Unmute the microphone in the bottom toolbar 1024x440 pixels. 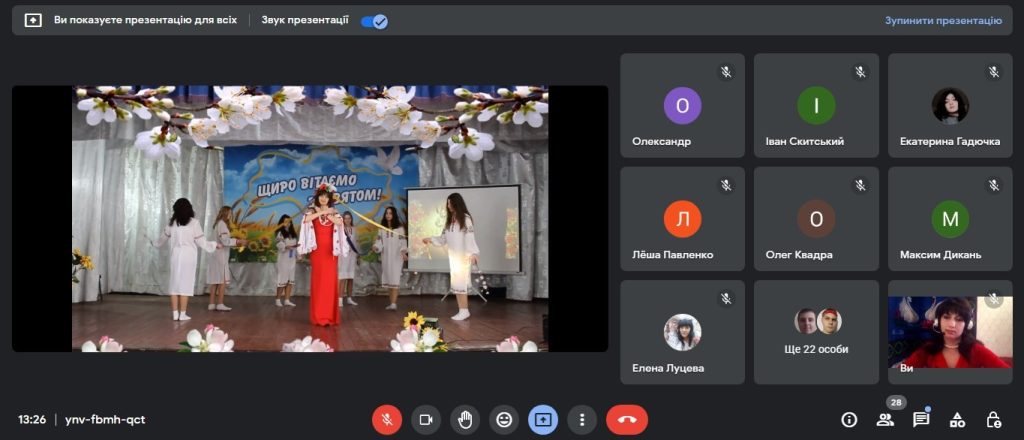(387, 419)
